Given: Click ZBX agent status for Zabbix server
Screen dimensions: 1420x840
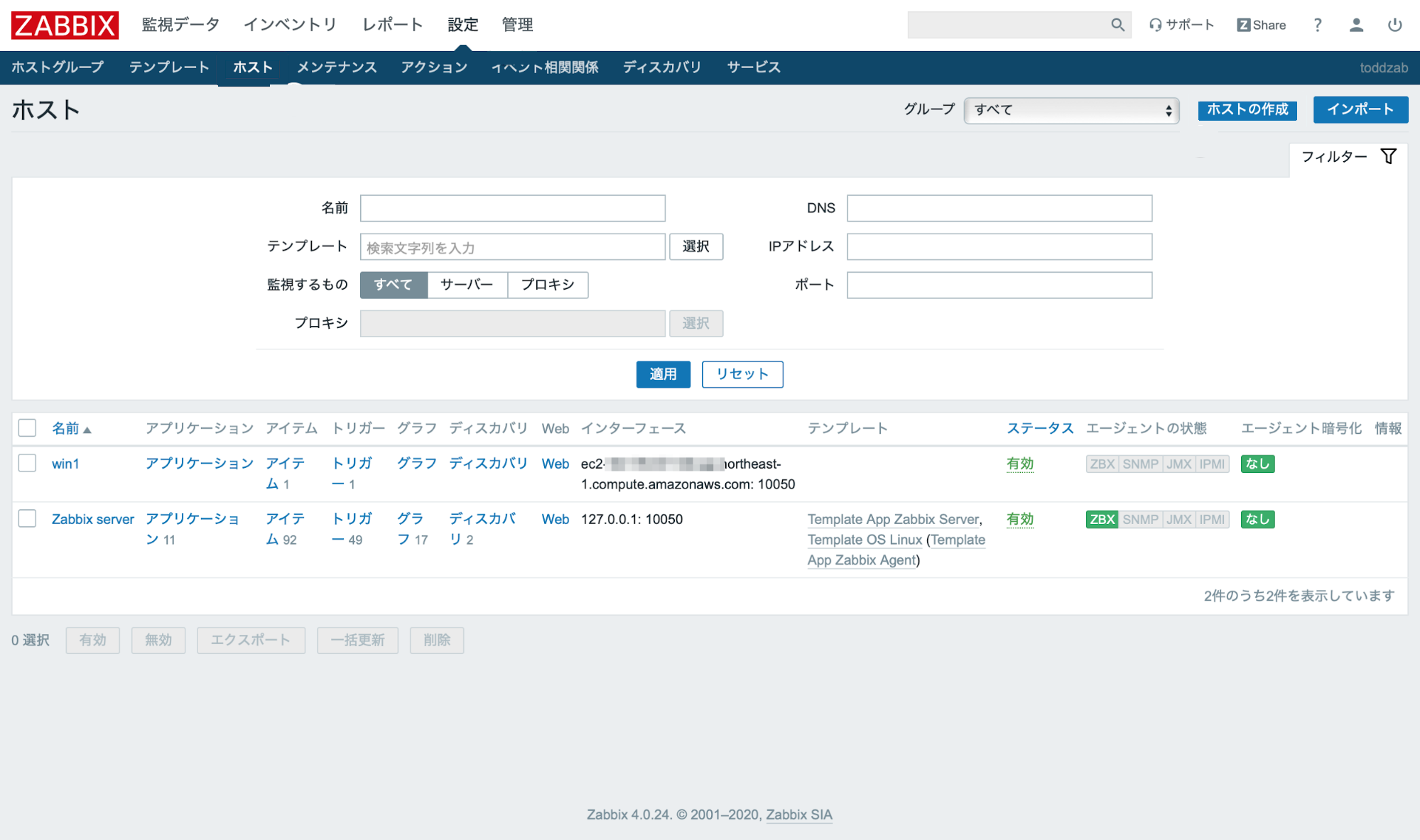Looking at the screenshot, I should [x=1102, y=519].
